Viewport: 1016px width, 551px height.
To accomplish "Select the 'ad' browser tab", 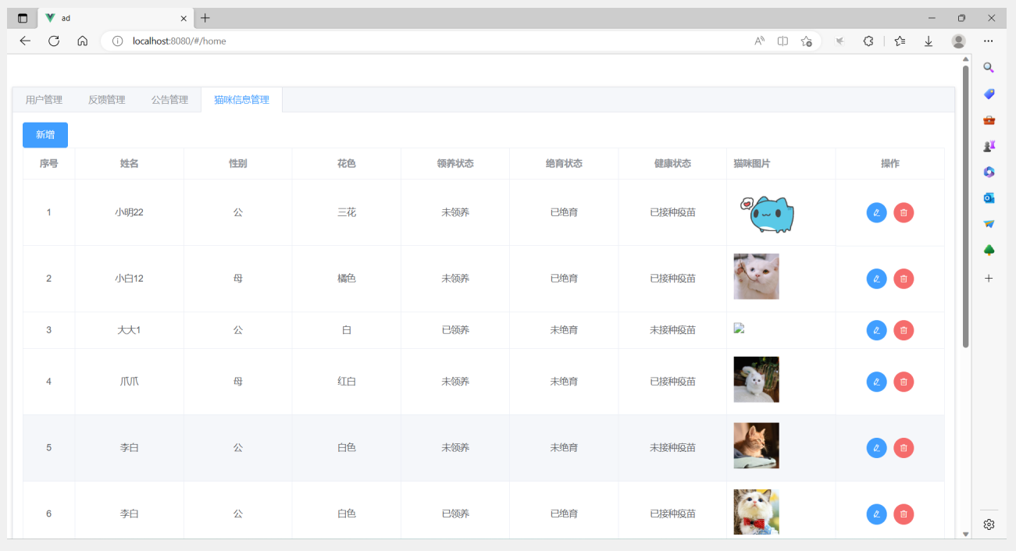I will point(115,18).
